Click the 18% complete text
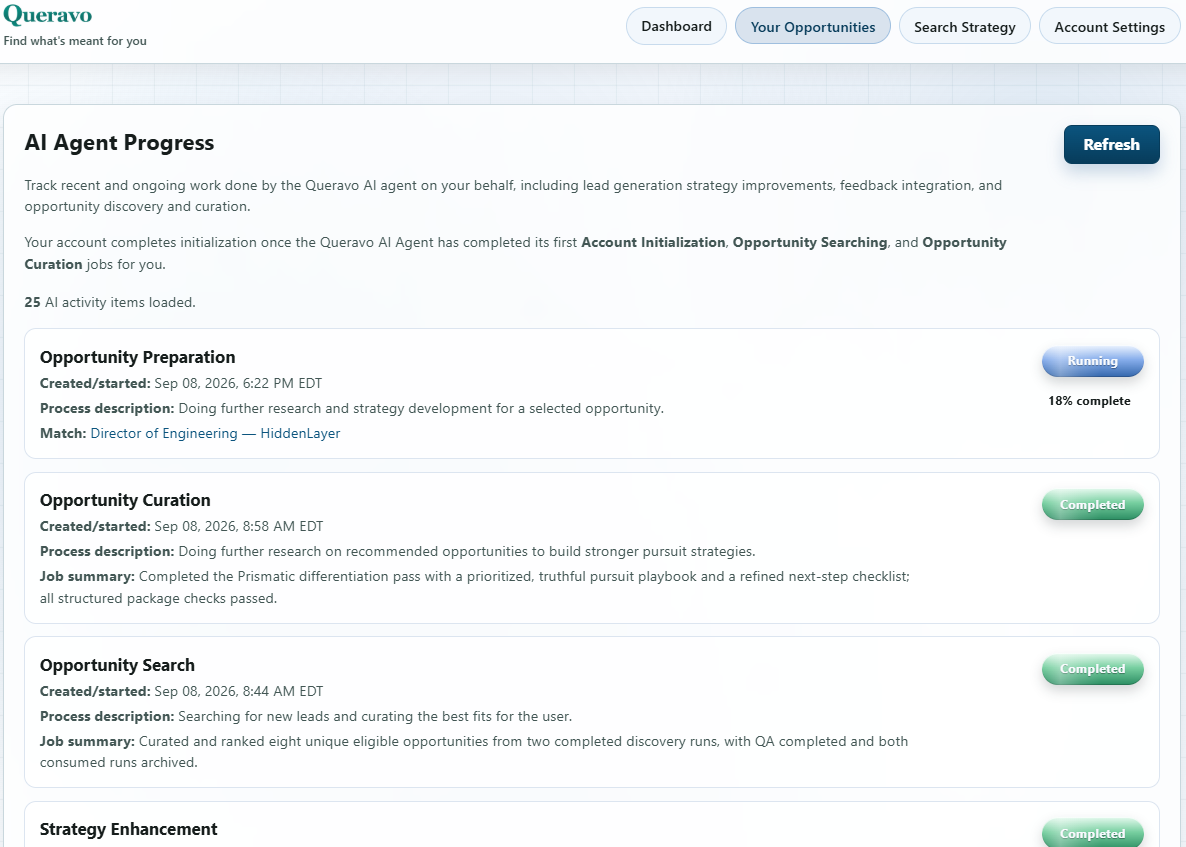The width and height of the screenshot is (1186, 847). 1089,401
